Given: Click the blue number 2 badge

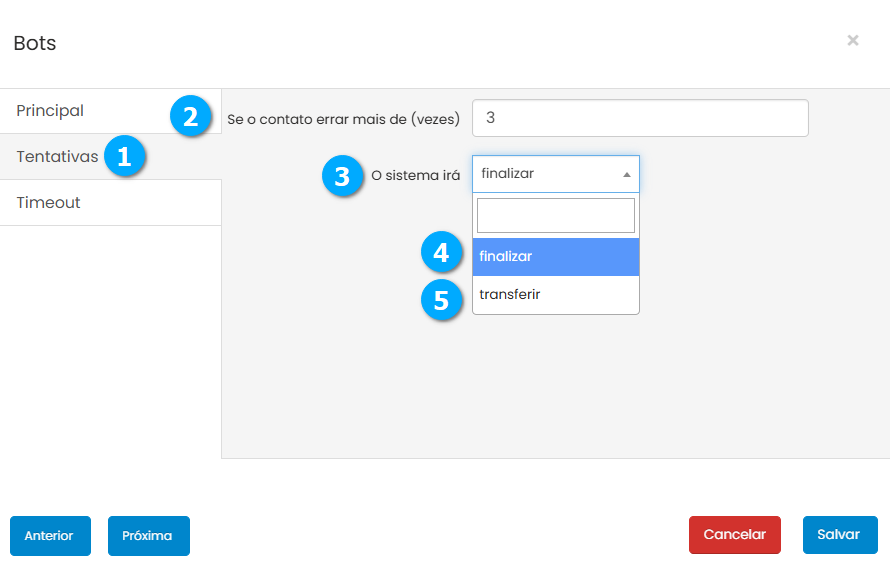Looking at the screenshot, I should click(x=190, y=116).
